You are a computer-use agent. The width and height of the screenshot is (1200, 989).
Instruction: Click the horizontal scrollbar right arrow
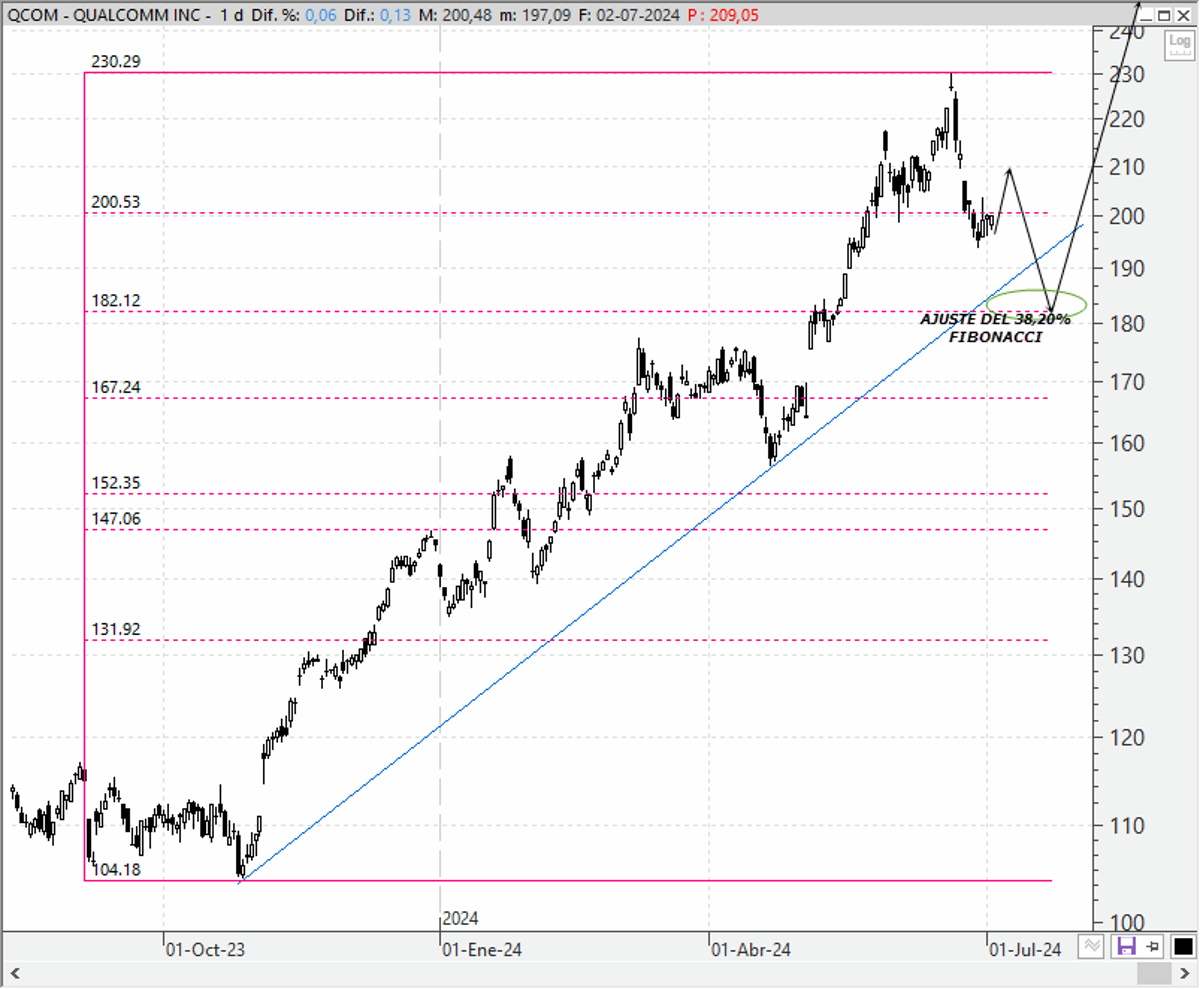(1185, 973)
